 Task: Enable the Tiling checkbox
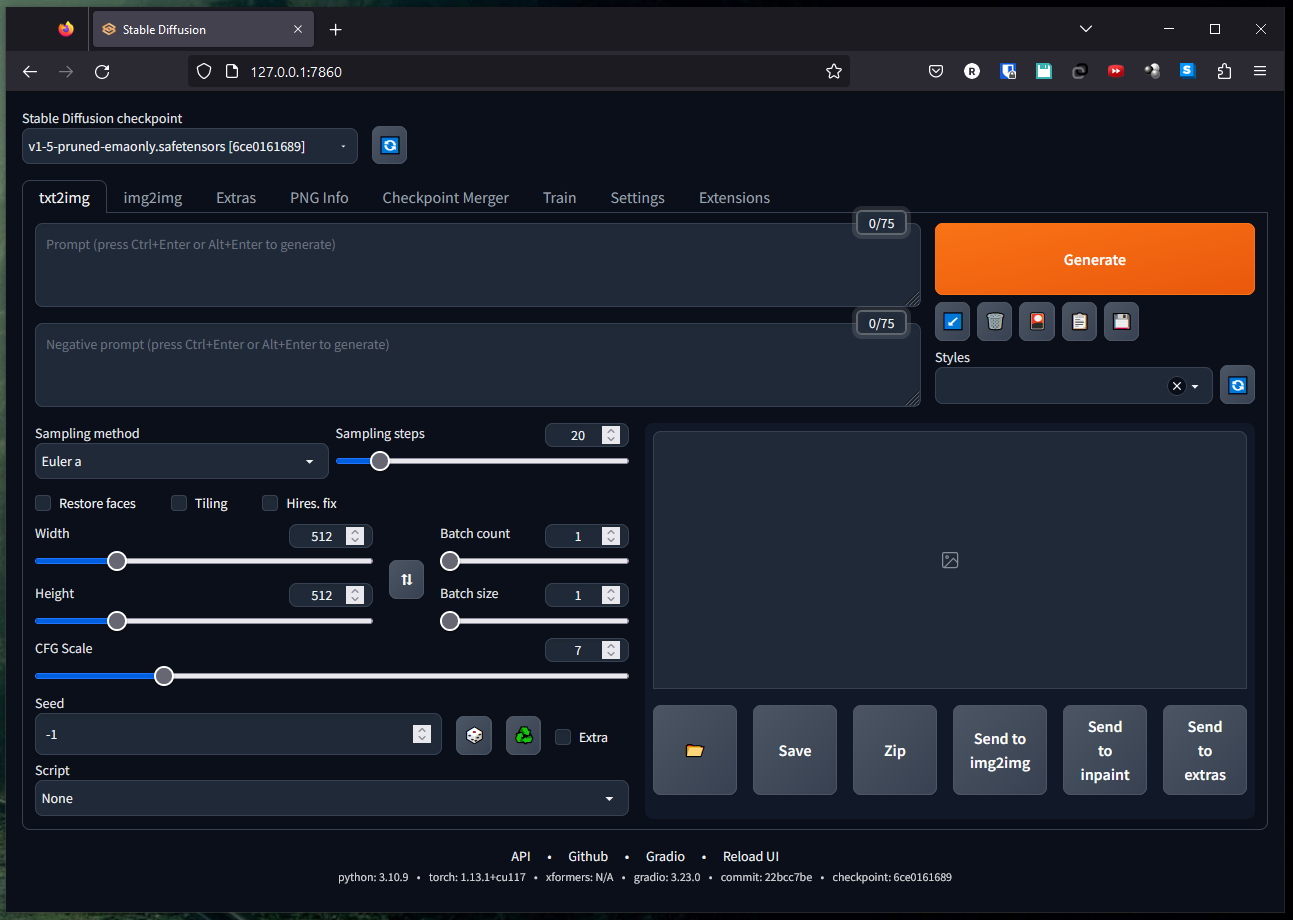pos(179,503)
